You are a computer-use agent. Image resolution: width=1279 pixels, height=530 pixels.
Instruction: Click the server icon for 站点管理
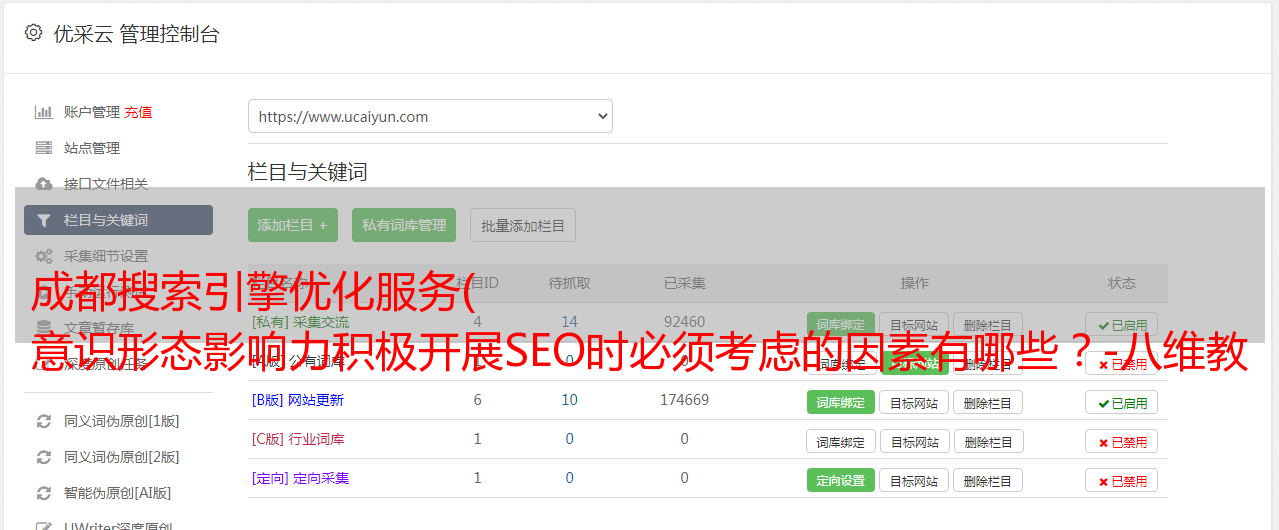click(x=43, y=148)
